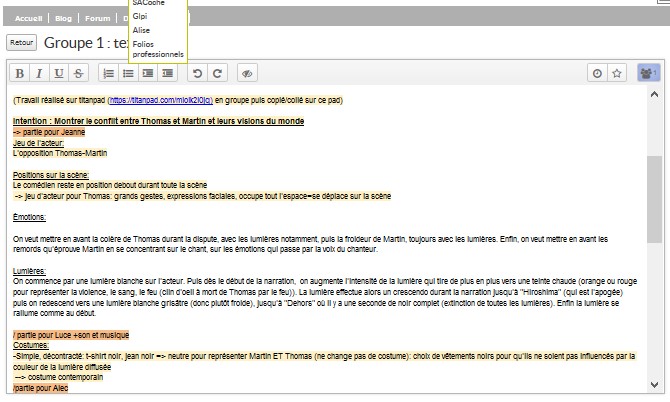Toggle underline formatting

[59, 73]
